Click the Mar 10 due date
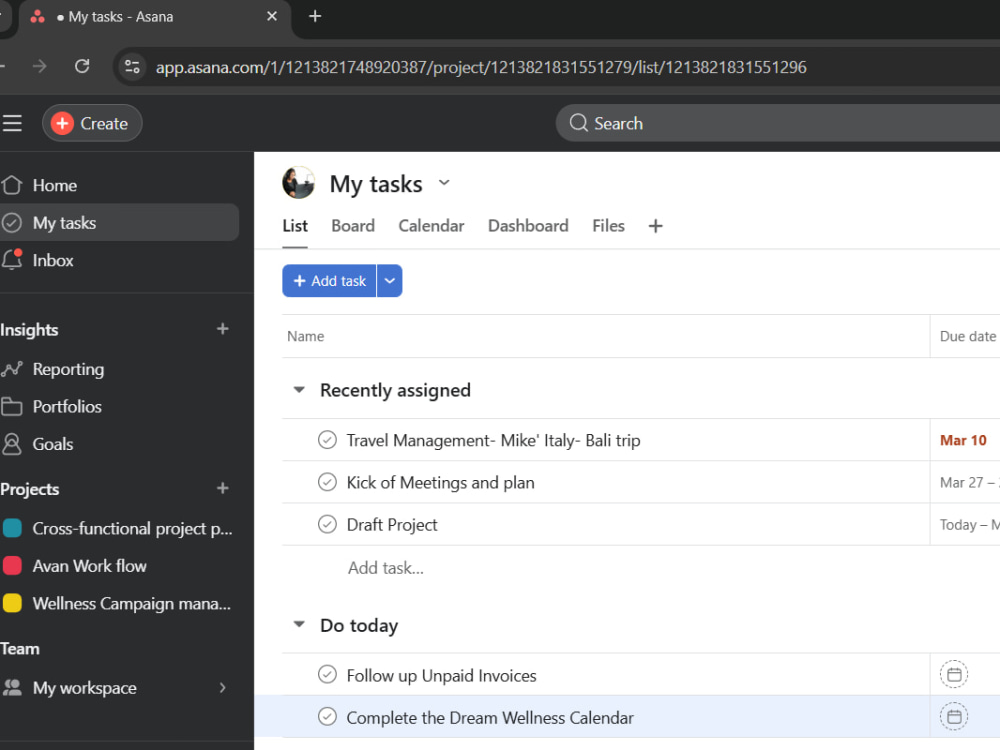Image resolution: width=1000 pixels, height=750 pixels. 963,441
